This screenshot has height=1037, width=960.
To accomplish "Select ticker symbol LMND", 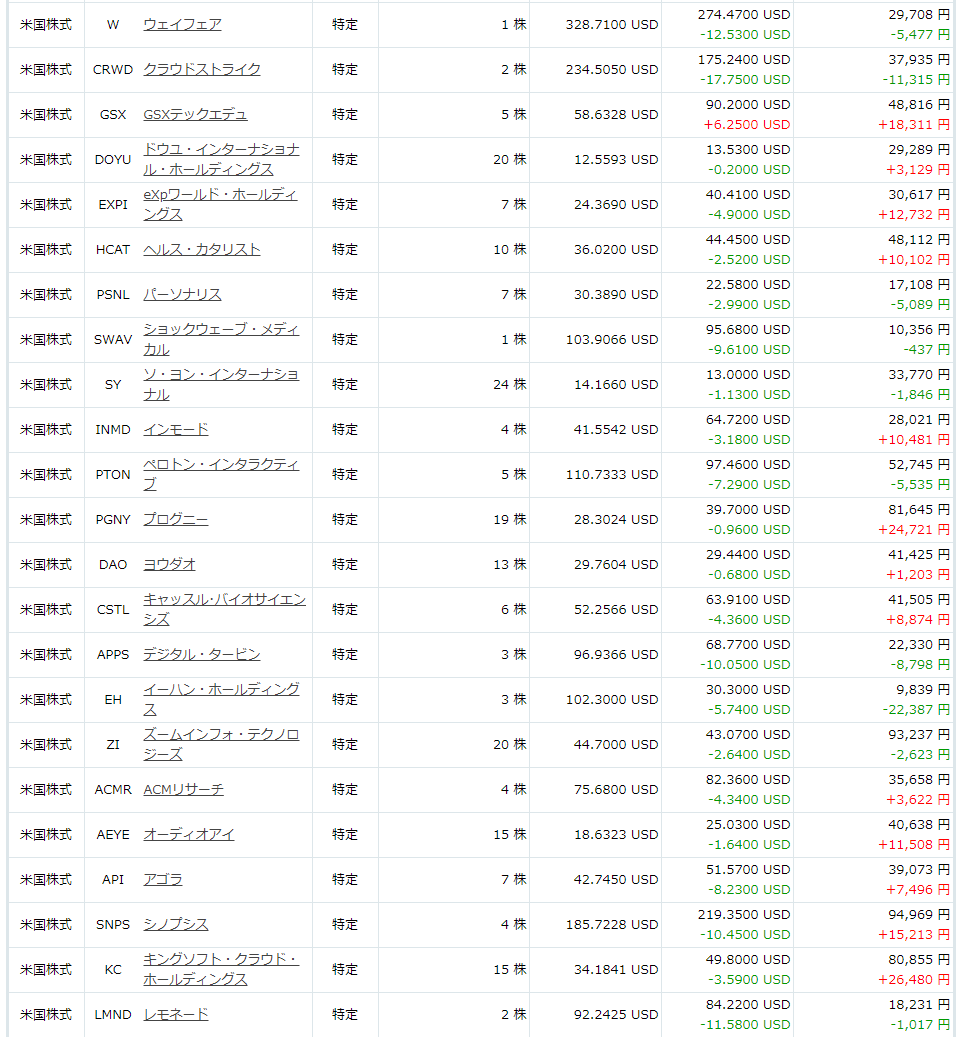I will click(113, 1014).
